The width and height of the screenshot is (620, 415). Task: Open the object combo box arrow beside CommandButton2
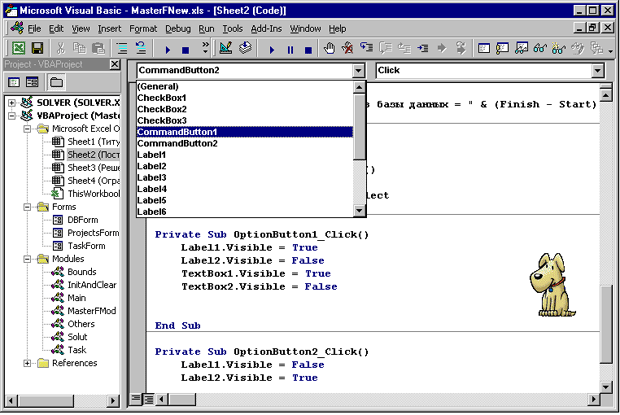(x=358, y=71)
